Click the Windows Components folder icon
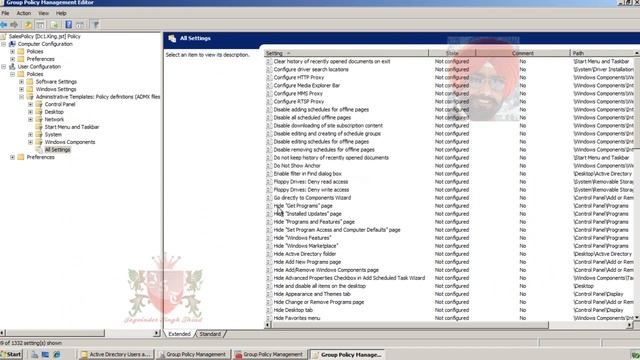Viewport: 640px width, 360px height. coord(39,142)
